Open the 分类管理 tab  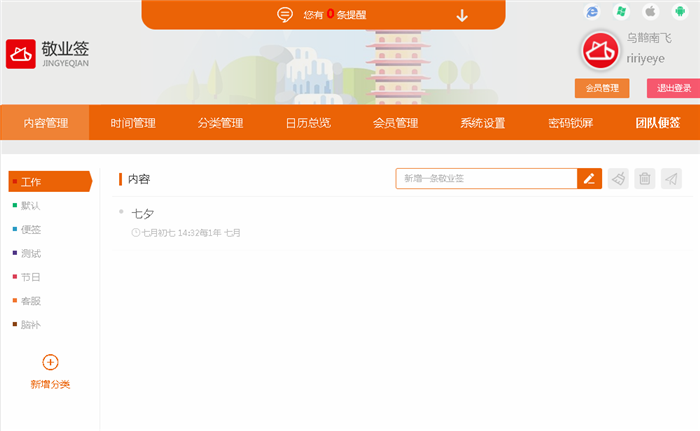pyautogui.click(x=221, y=123)
